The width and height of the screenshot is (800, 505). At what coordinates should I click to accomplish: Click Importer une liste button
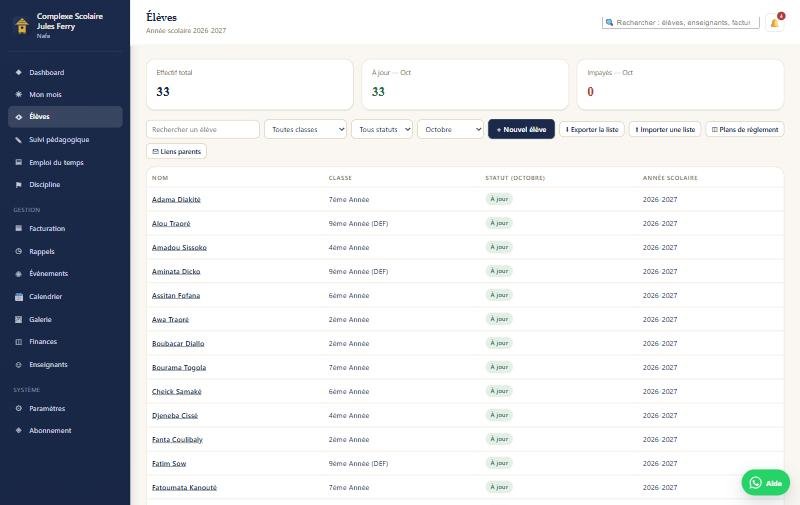pos(665,130)
